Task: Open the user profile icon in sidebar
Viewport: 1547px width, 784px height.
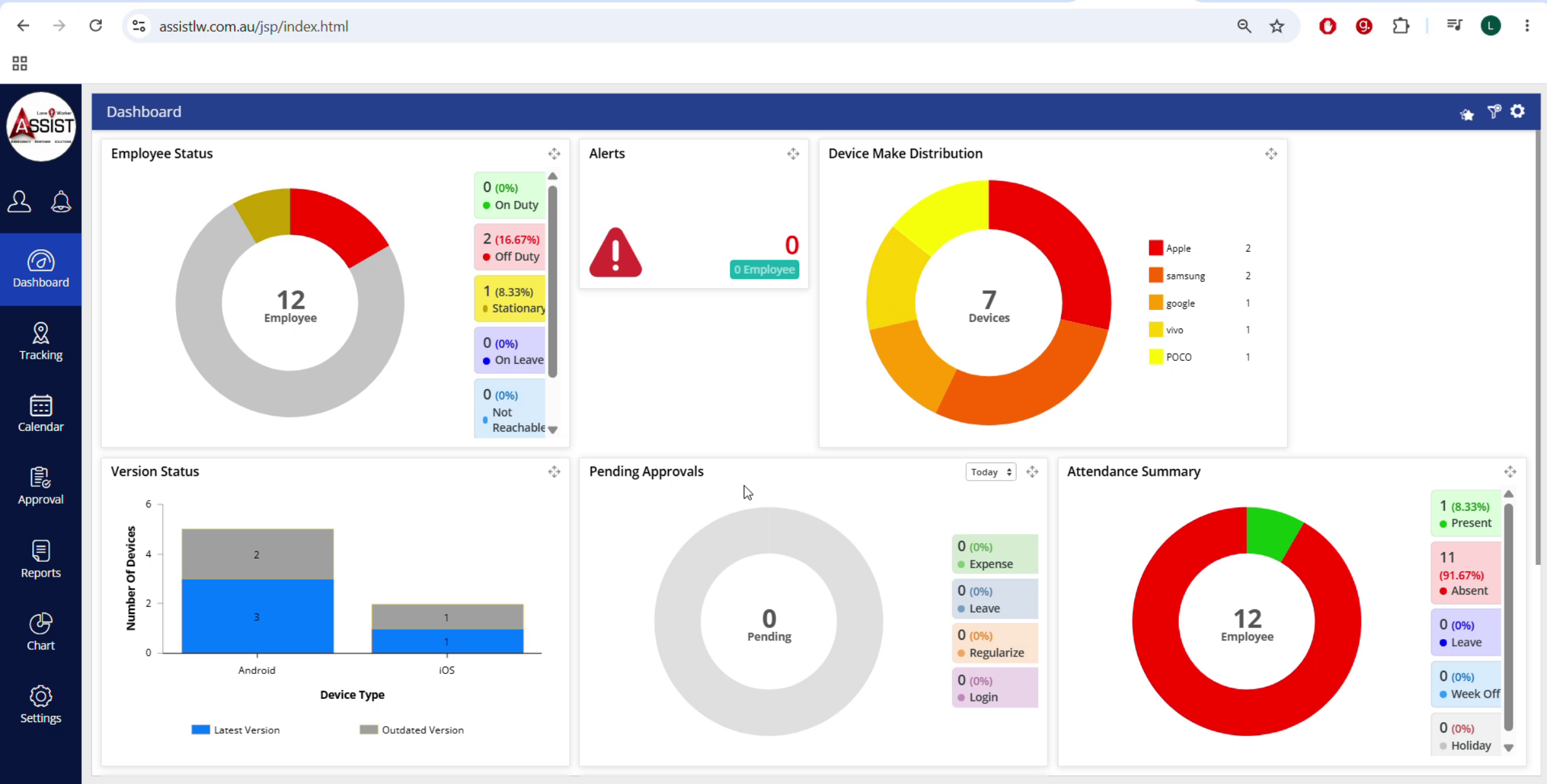Action: (19, 202)
